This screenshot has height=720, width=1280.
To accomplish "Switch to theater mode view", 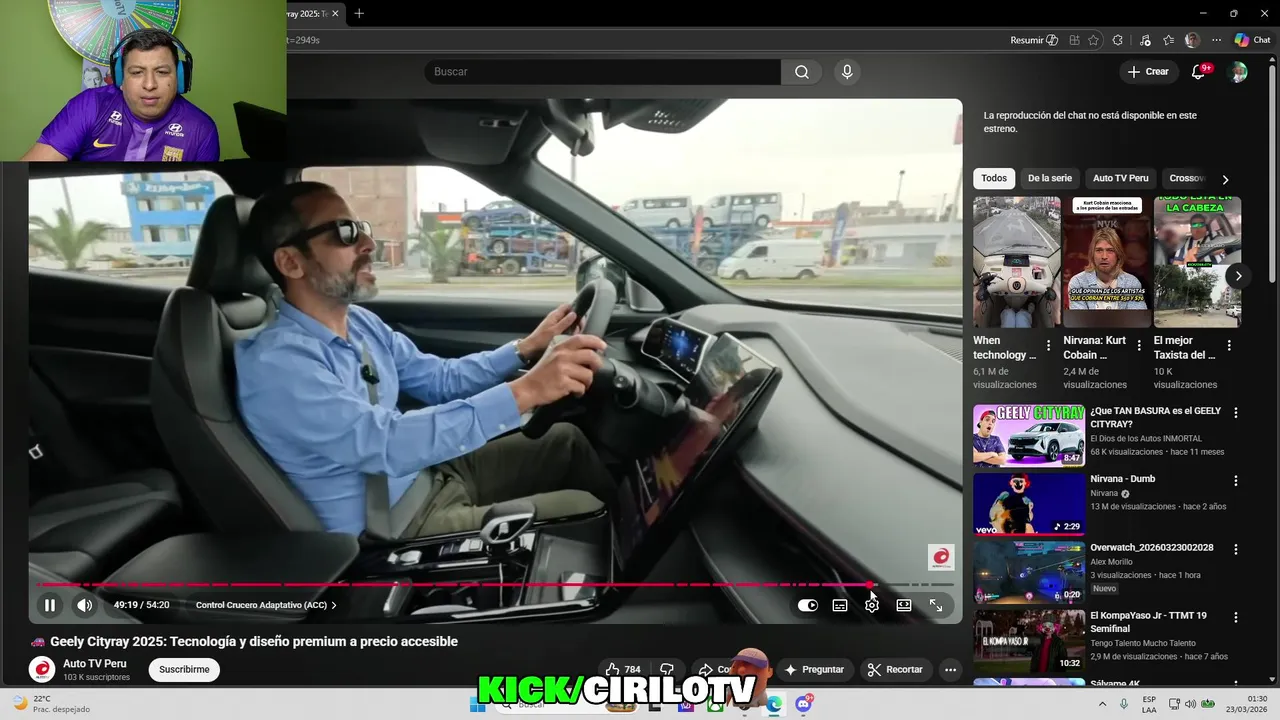I will [904, 605].
